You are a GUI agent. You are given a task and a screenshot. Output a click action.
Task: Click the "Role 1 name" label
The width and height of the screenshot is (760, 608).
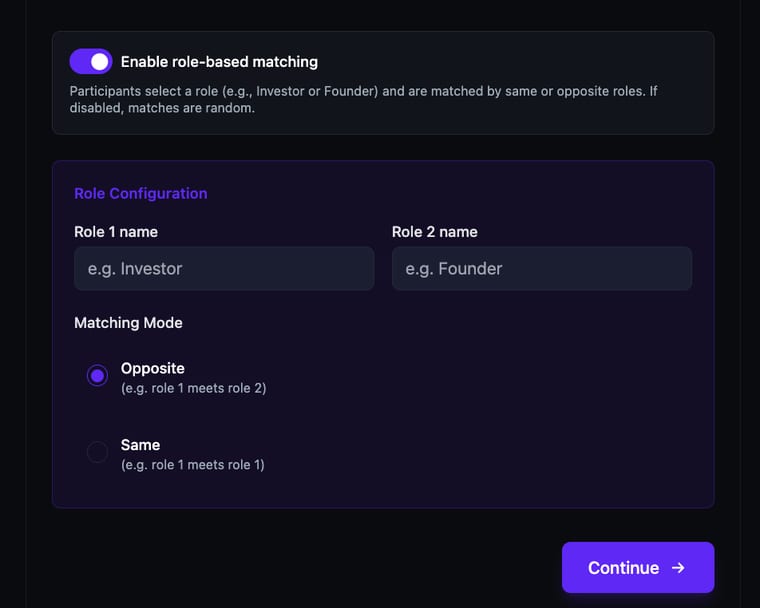(116, 232)
